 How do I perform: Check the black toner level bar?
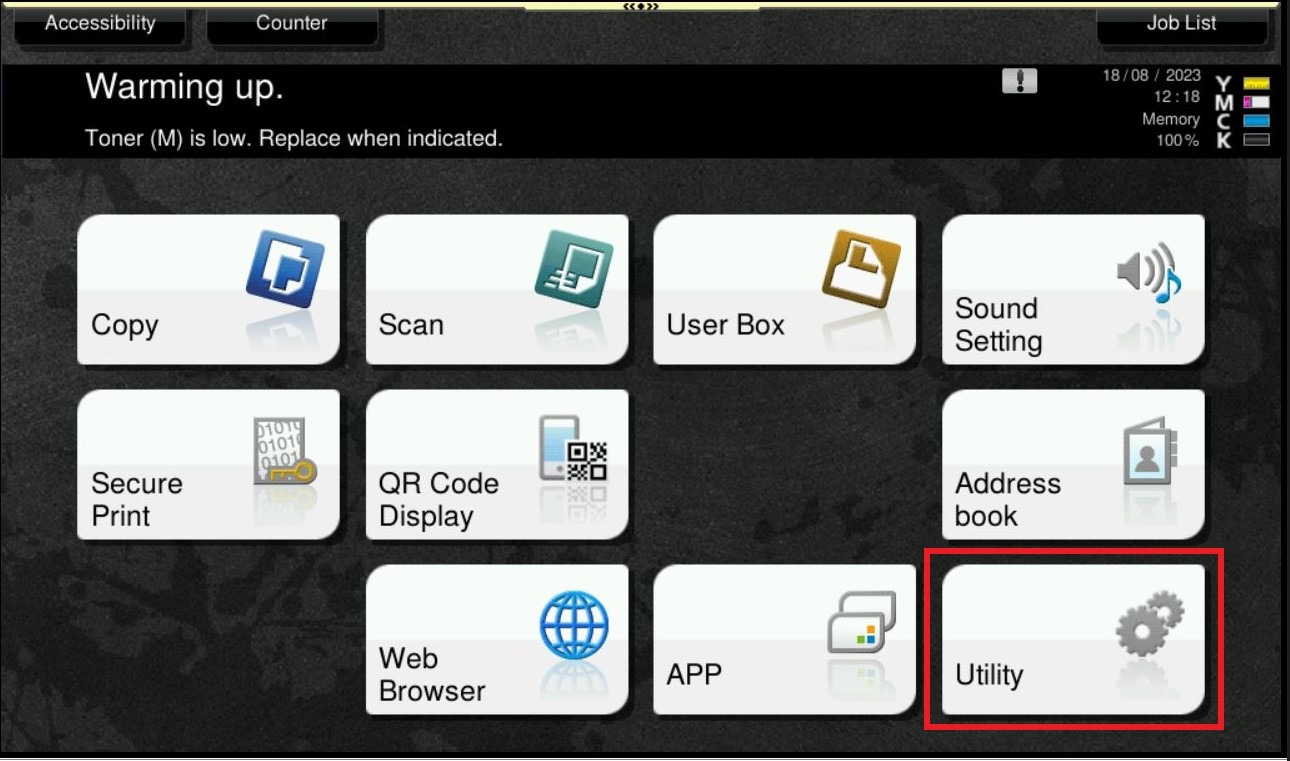(x=1256, y=140)
